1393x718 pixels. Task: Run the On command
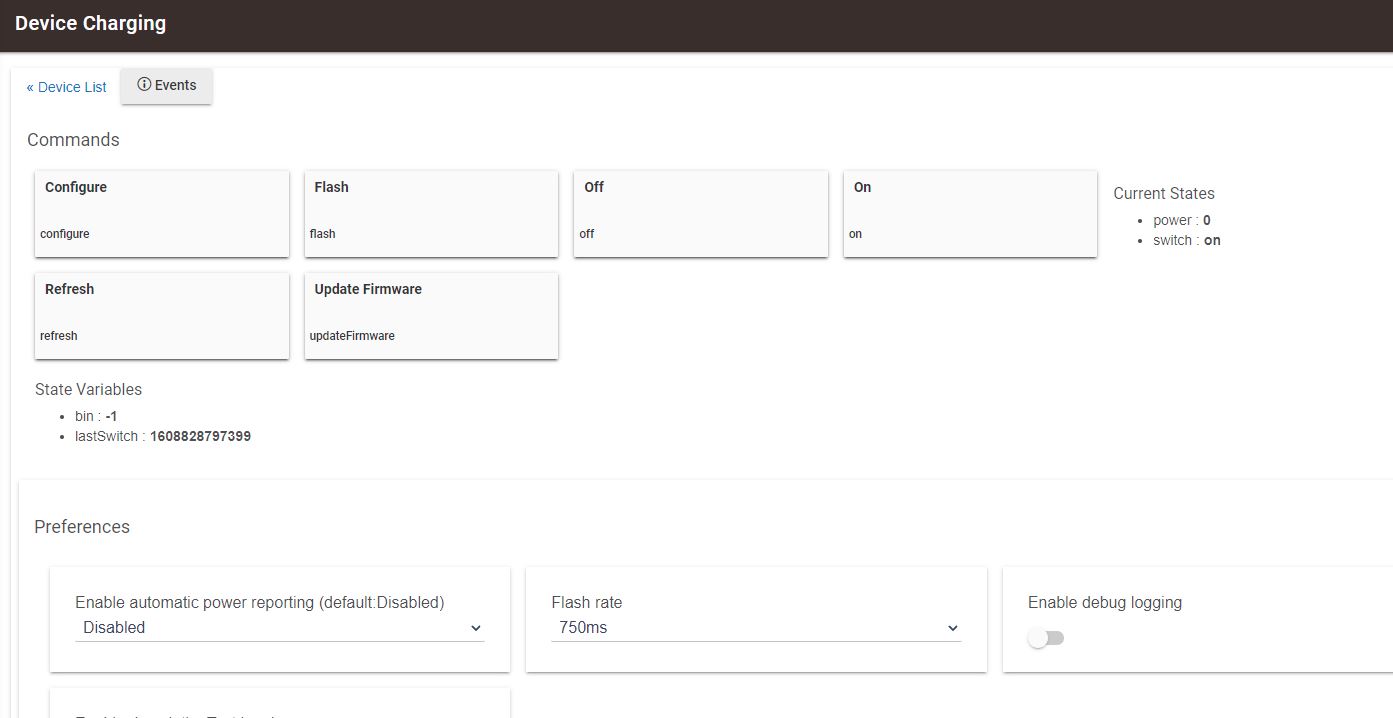970,214
